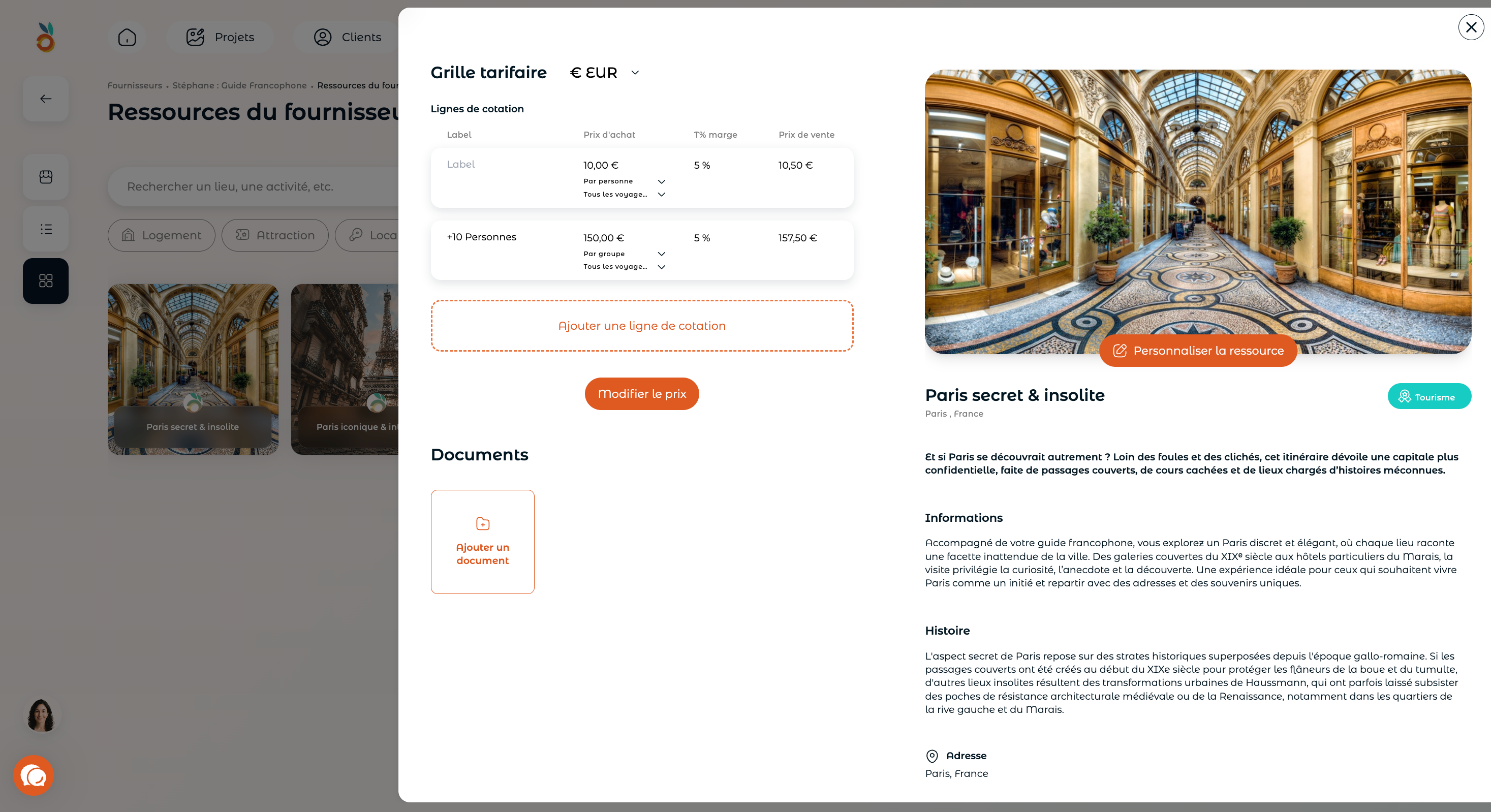Filter resources by Attraction
Image resolution: width=1491 pixels, height=812 pixels.
pyautogui.click(x=275, y=235)
